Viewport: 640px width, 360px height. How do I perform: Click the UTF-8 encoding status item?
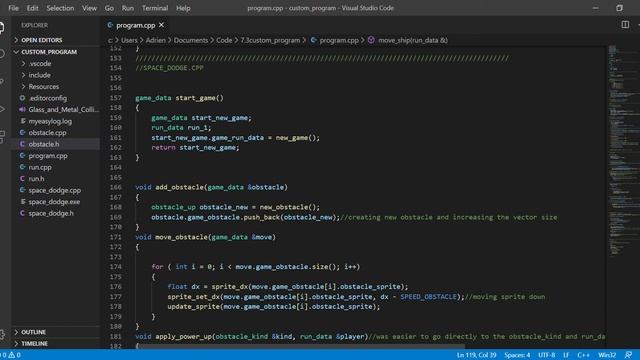547,355
